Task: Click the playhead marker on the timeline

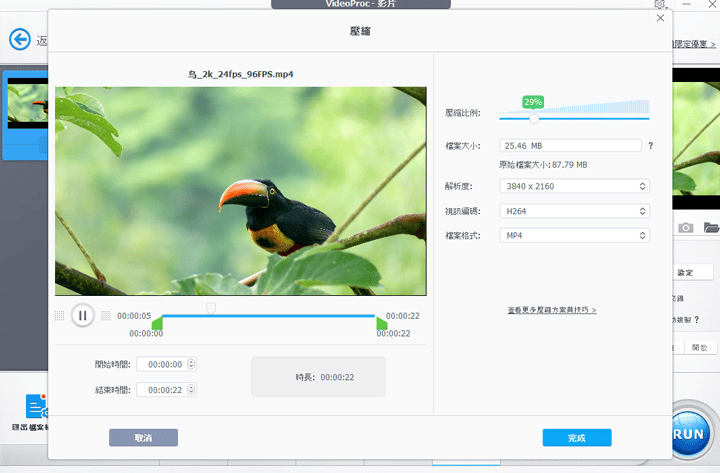Action: (x=211, y=308)
